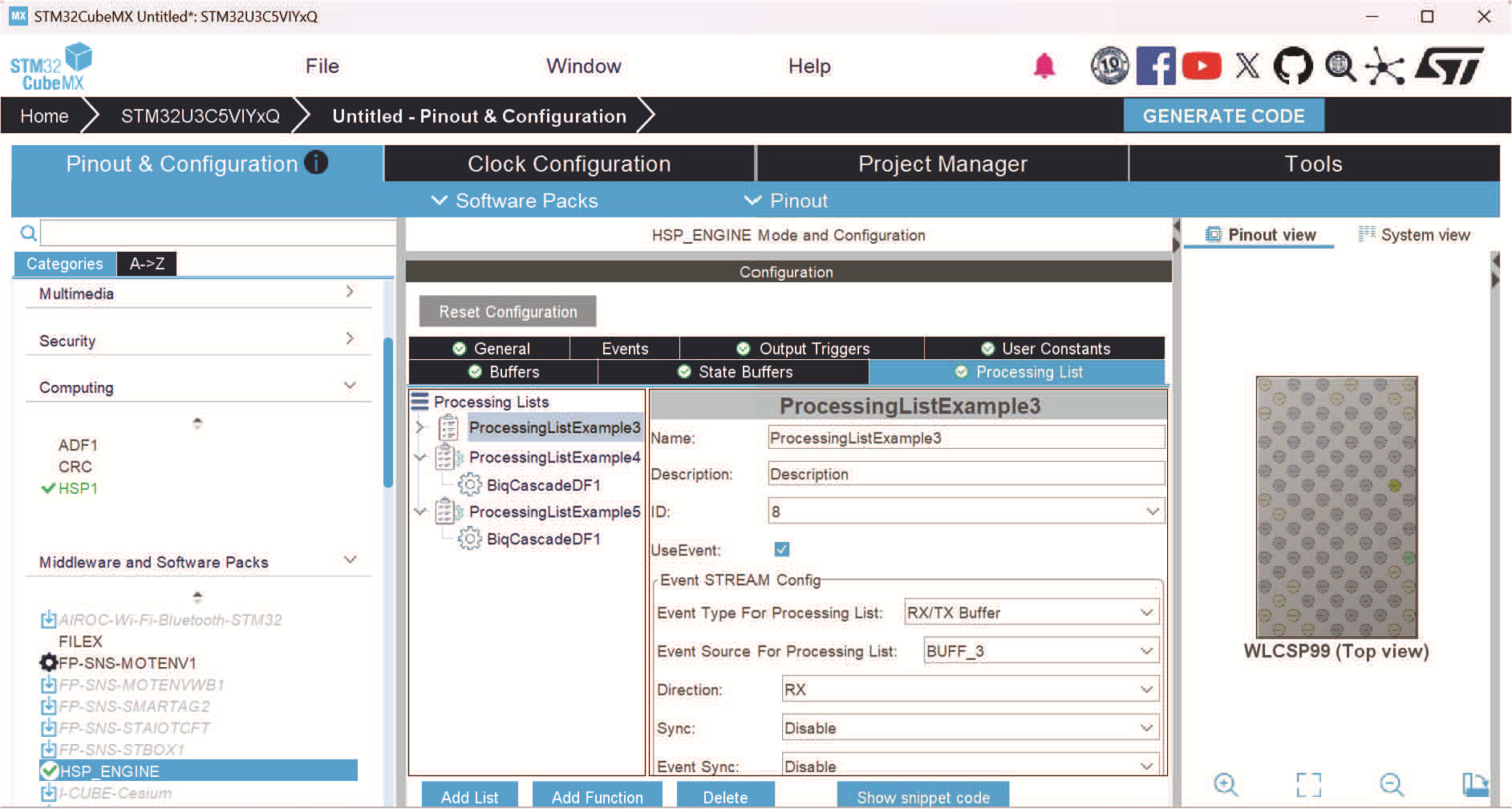Click the Delete button

pos(725,796)
